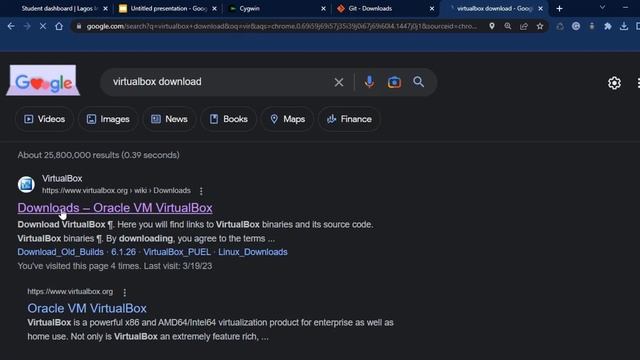Open the Oracle VM VirtualBox result
The height and width of the screenshot is (360, 640).
click(x=87, y=309)
